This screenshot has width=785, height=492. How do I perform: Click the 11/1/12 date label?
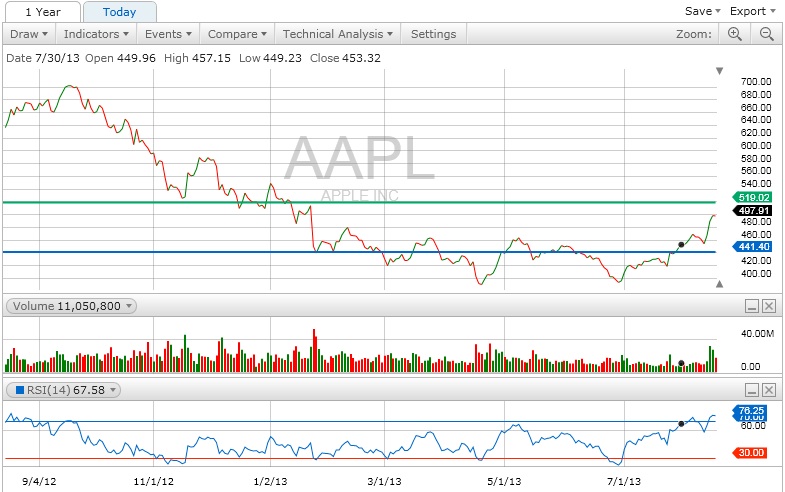coord(154,481)
